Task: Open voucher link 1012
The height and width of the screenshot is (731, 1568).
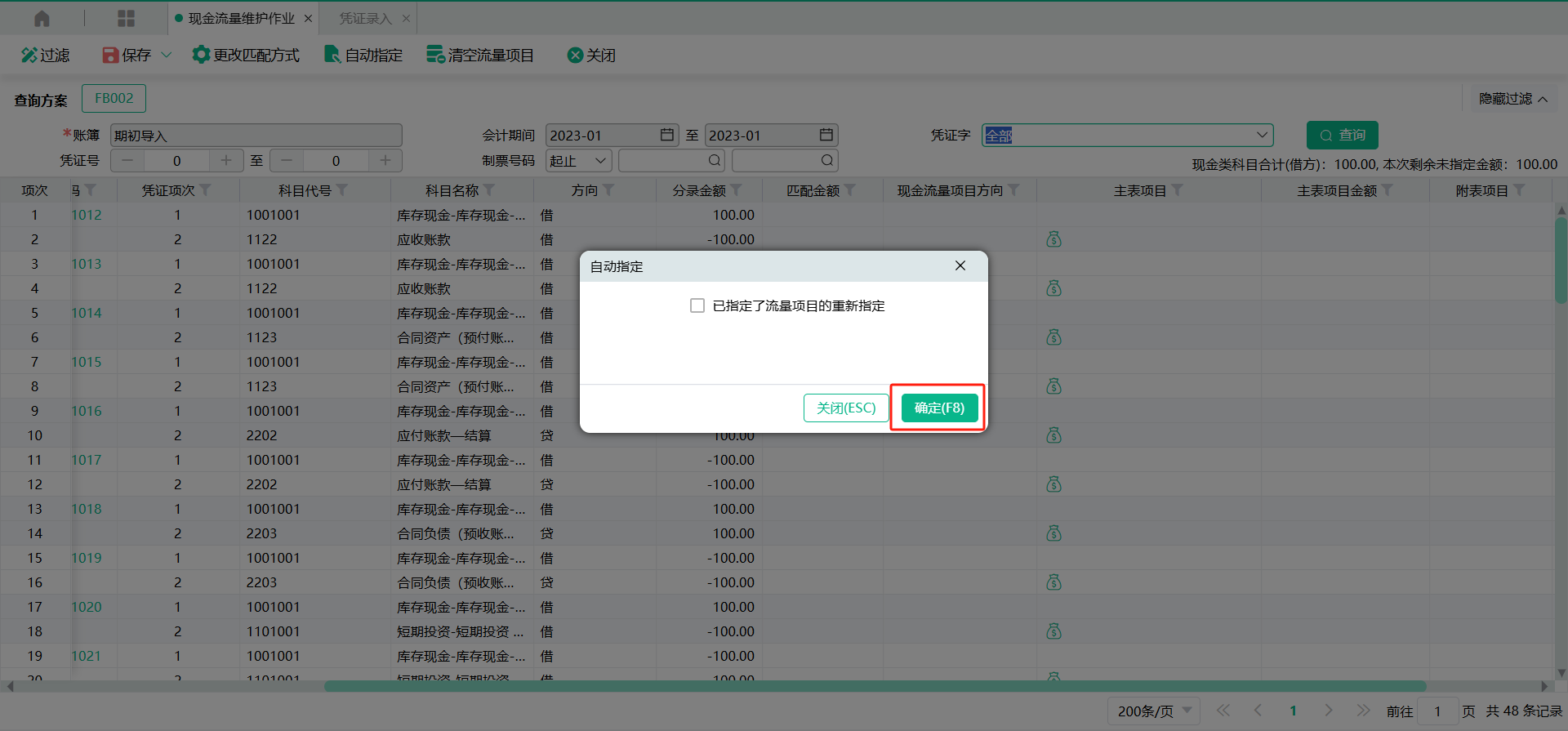Action: pyautogui.click(x=87, y=215)
